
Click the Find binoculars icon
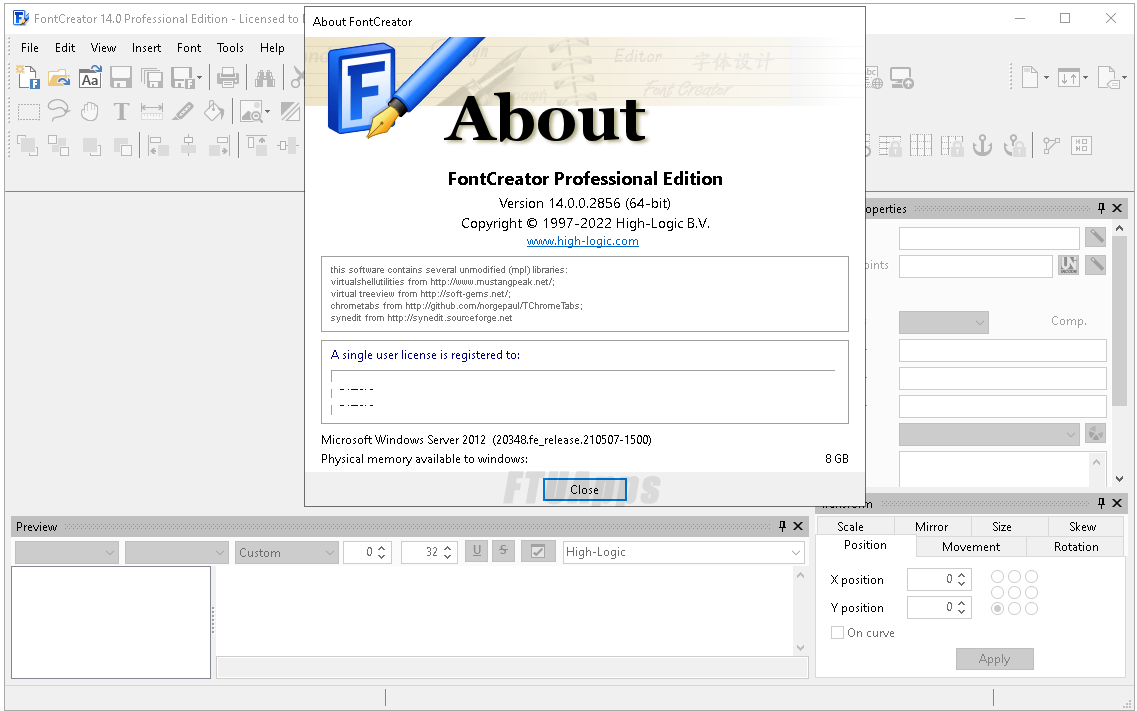point(265,78)
